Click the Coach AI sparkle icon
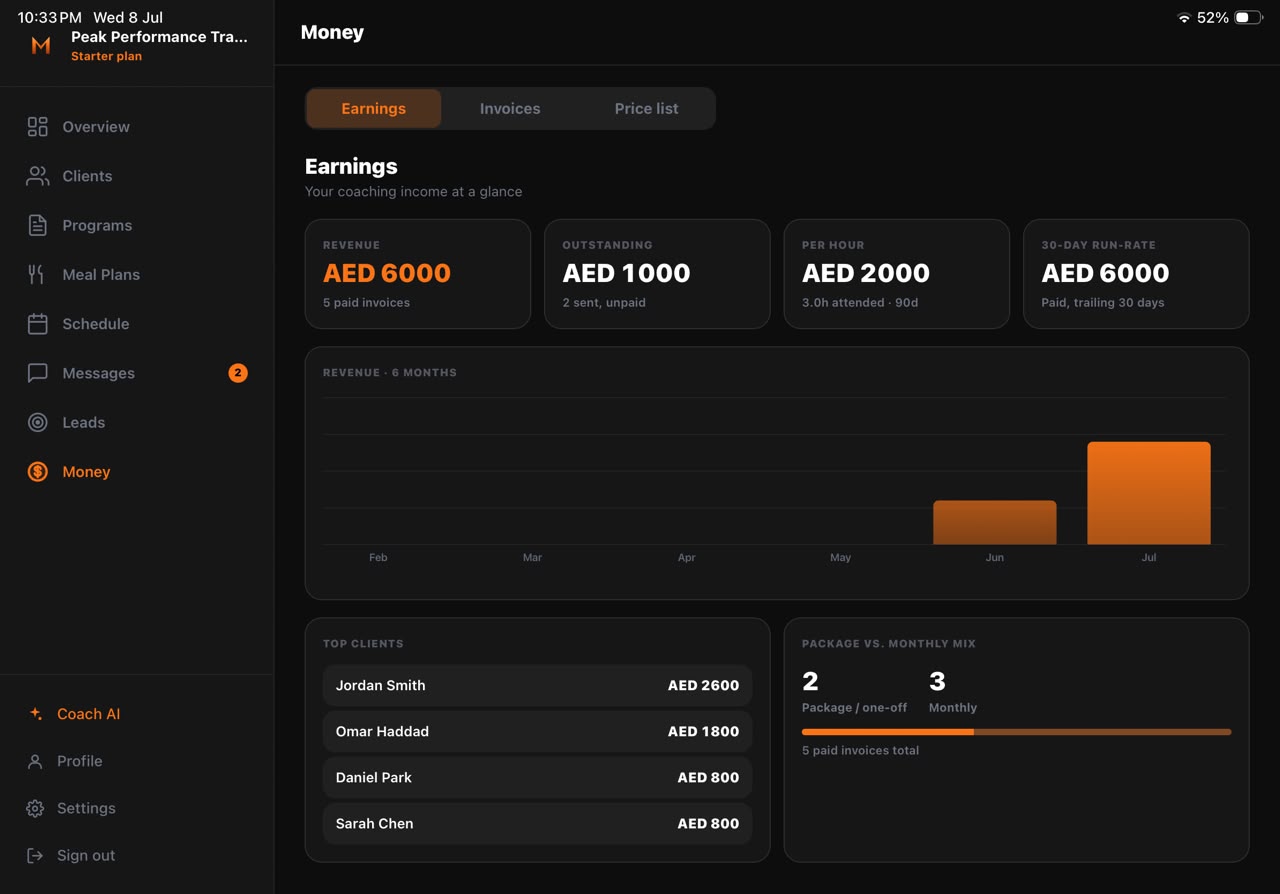 pyautogui.click(x=35, y=714)
